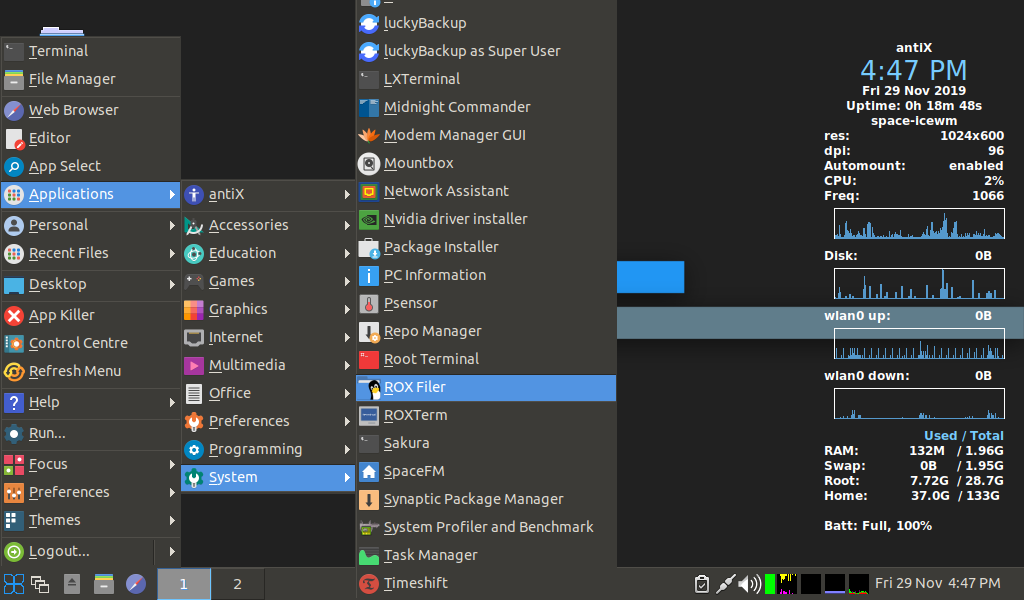1024x600 pixels.
Task: Open Terminal from the main menu
Action: click(91, 51)
